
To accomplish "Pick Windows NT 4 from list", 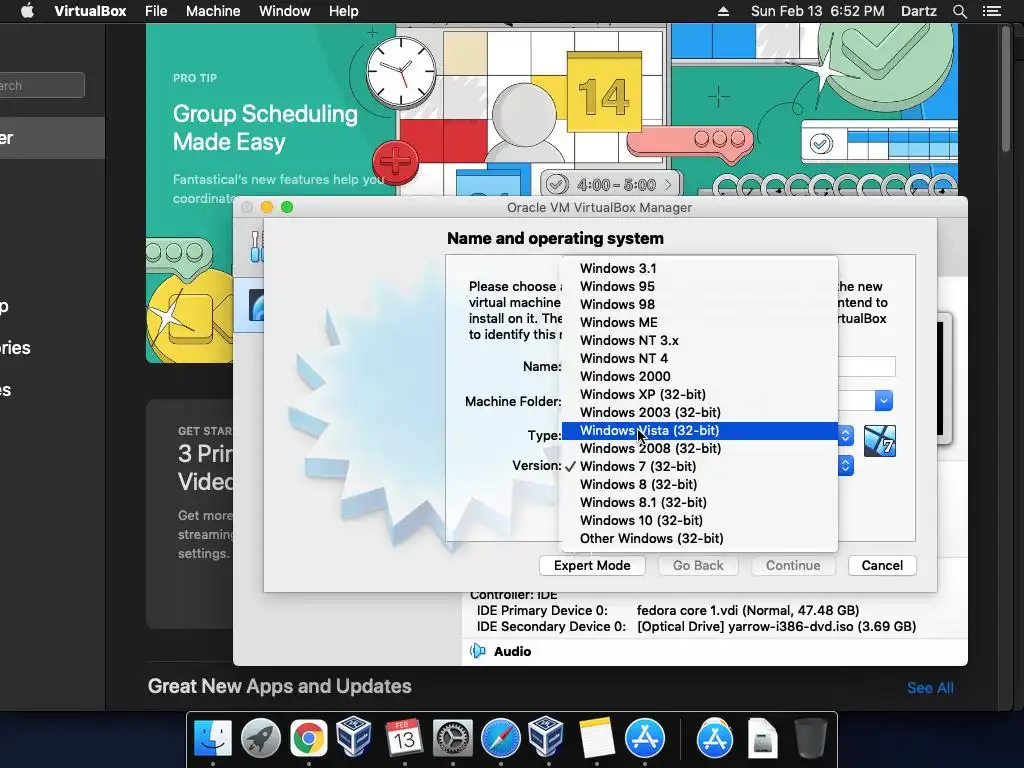I will [x=699, y=358].
